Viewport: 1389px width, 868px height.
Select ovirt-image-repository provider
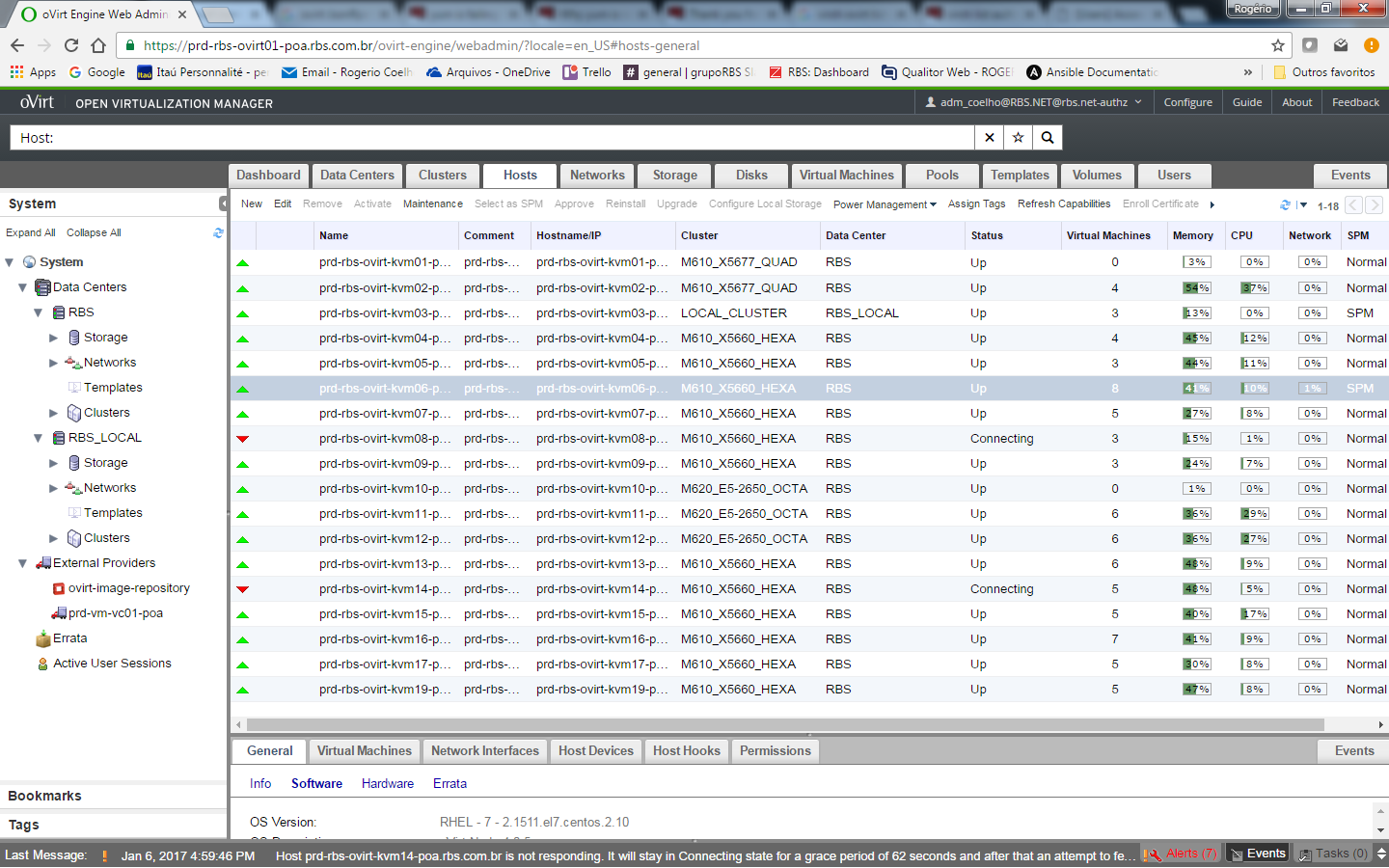pyautogui.click(x=128, y=588)
